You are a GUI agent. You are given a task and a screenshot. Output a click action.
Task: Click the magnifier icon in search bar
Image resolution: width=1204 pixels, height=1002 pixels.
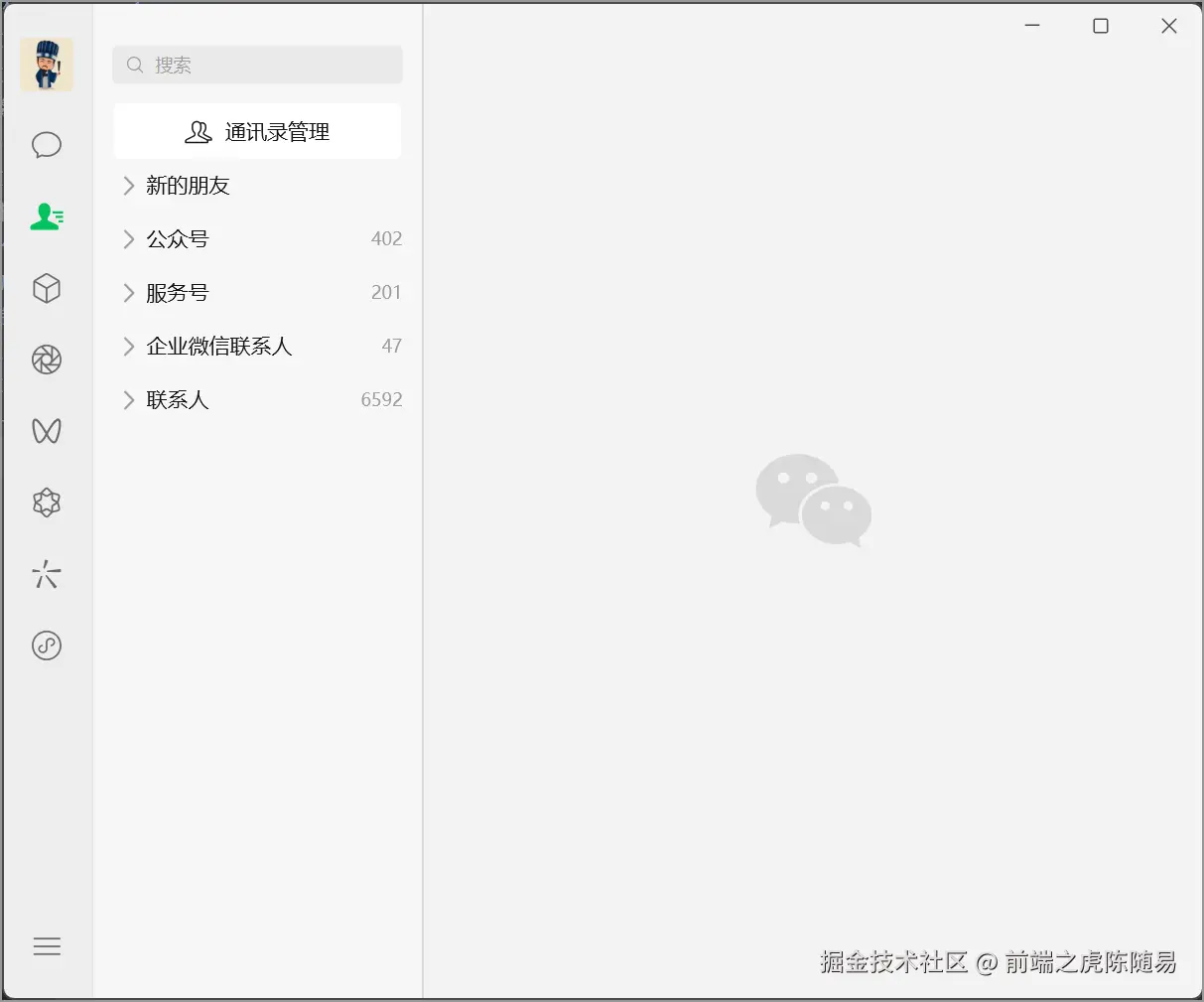[135, 65]
